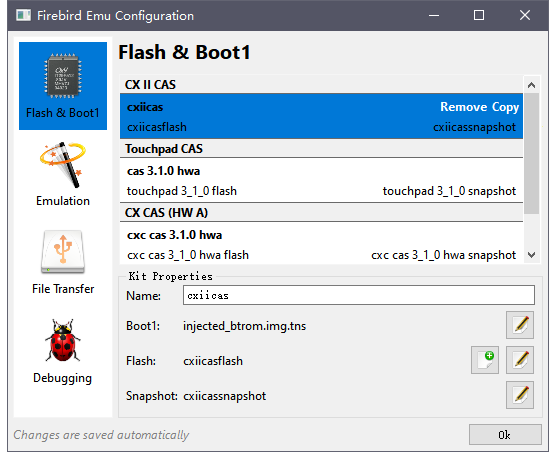Click the pencil icon to change Snapshot file

pos(520,395)
